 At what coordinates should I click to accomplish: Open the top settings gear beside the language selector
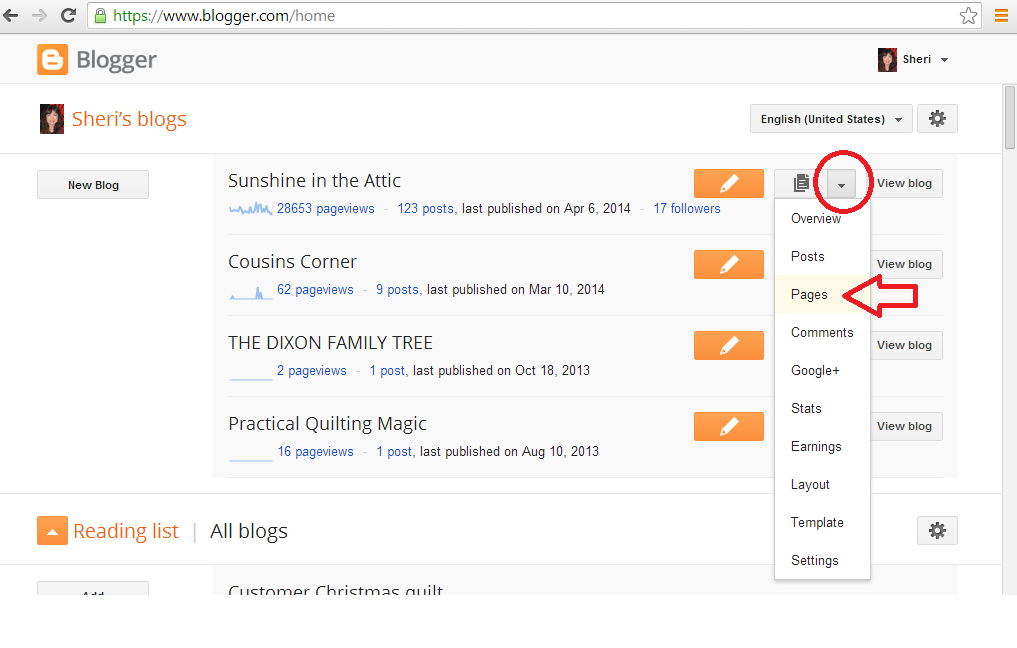pyautogui.click(x=937, y=119)
